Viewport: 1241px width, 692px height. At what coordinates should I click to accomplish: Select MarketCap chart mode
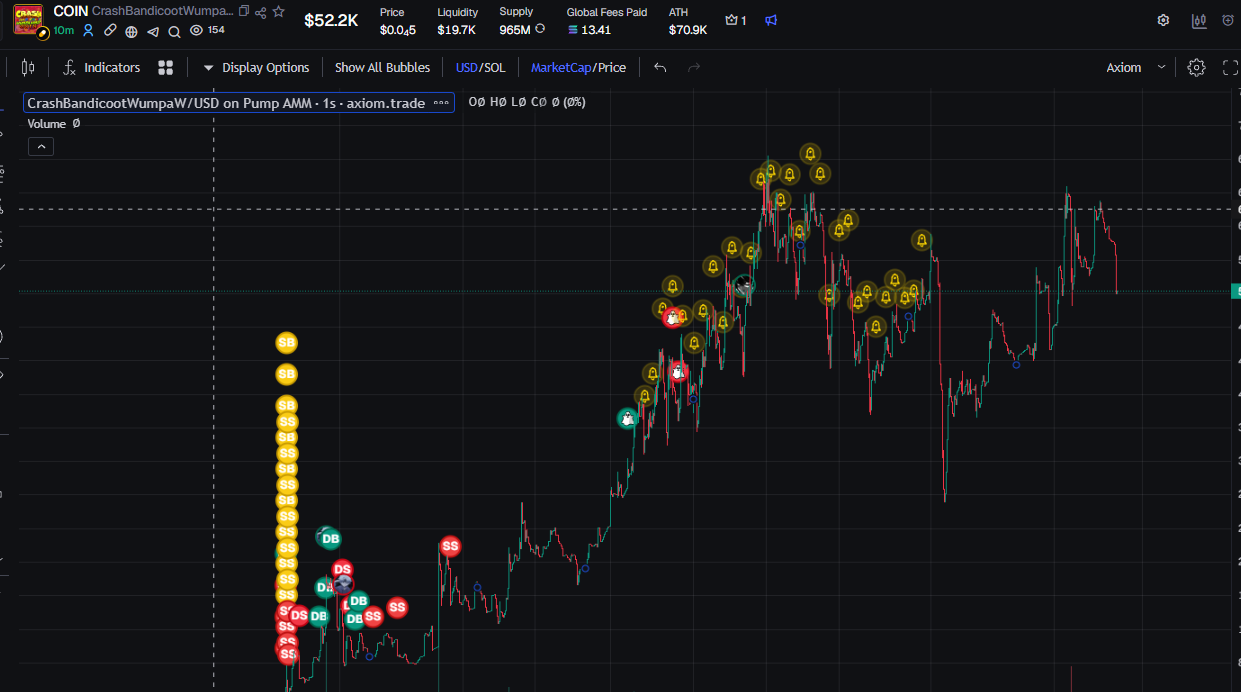tap(561, 67)
